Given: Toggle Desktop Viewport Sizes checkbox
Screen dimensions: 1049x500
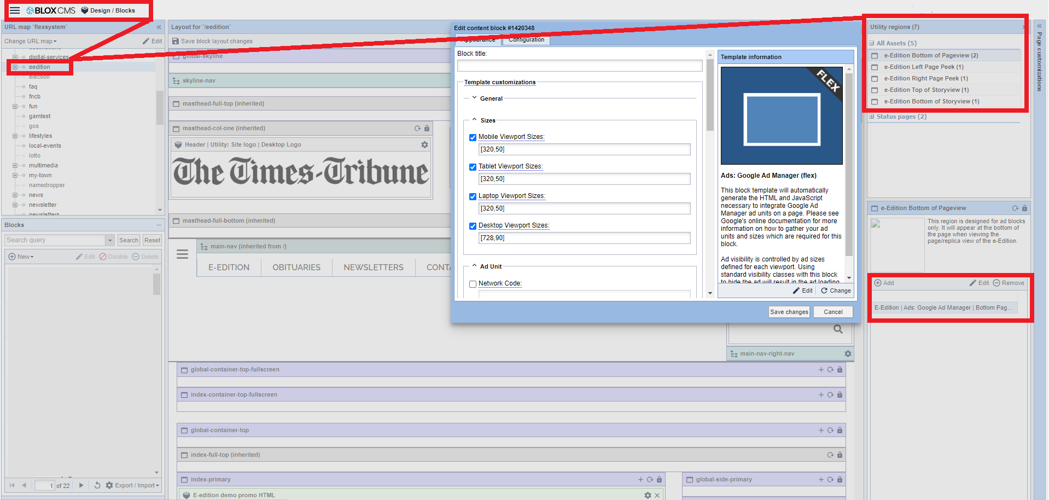Looking at the screenshot, I should pos(473,226).
